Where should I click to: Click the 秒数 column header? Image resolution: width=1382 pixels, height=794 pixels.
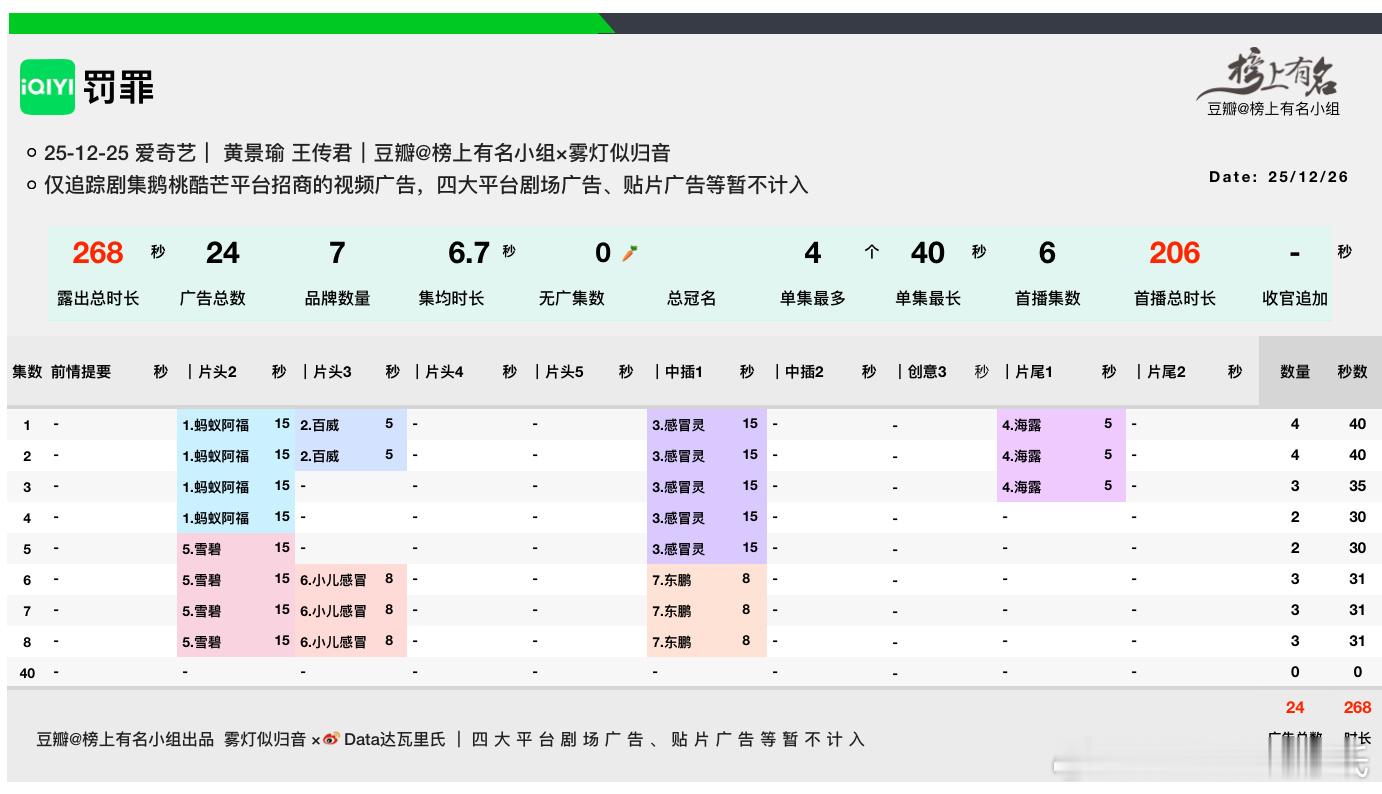click(1352, 372)
